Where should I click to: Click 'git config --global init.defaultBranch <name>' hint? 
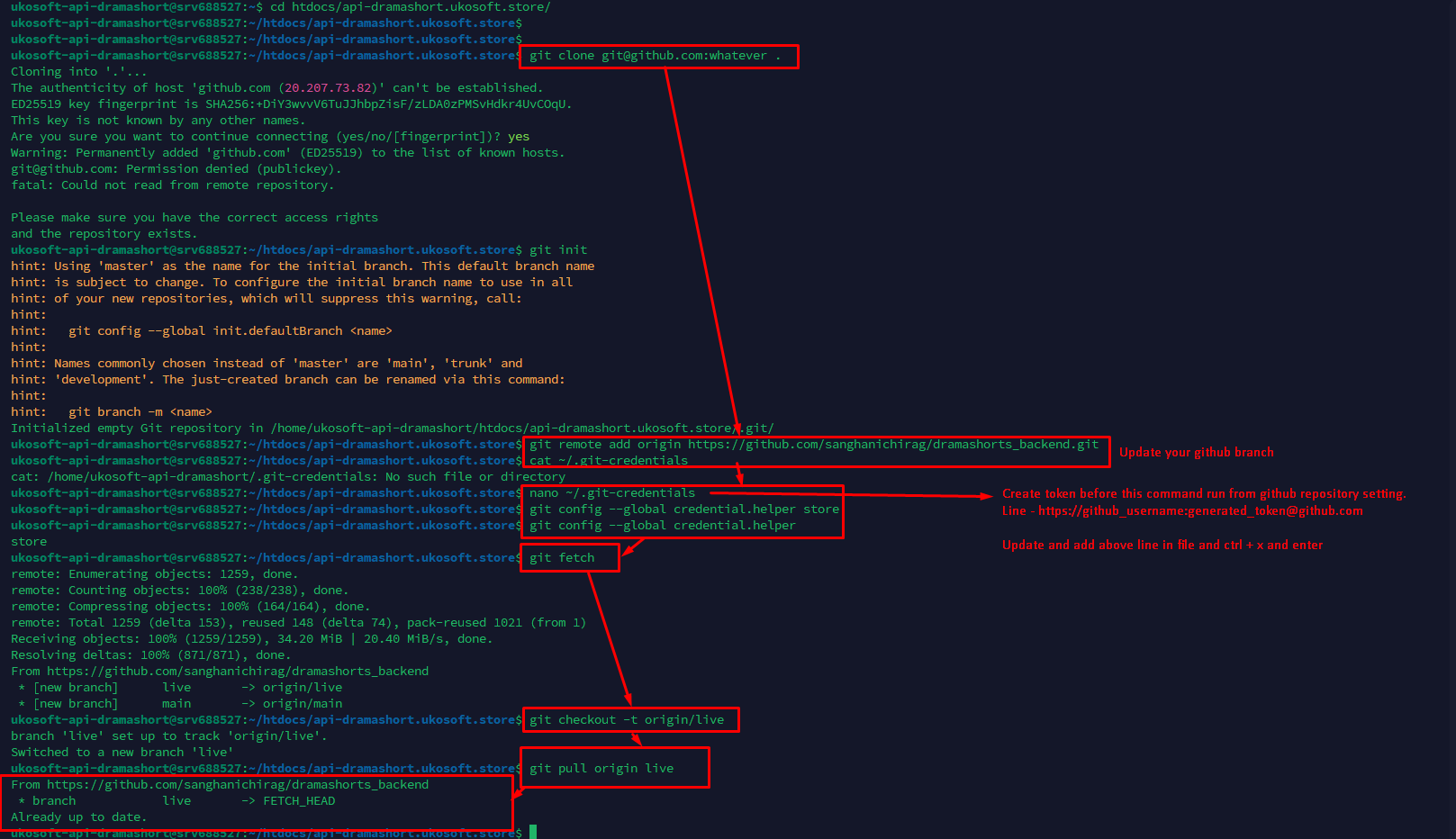[231, 331]
